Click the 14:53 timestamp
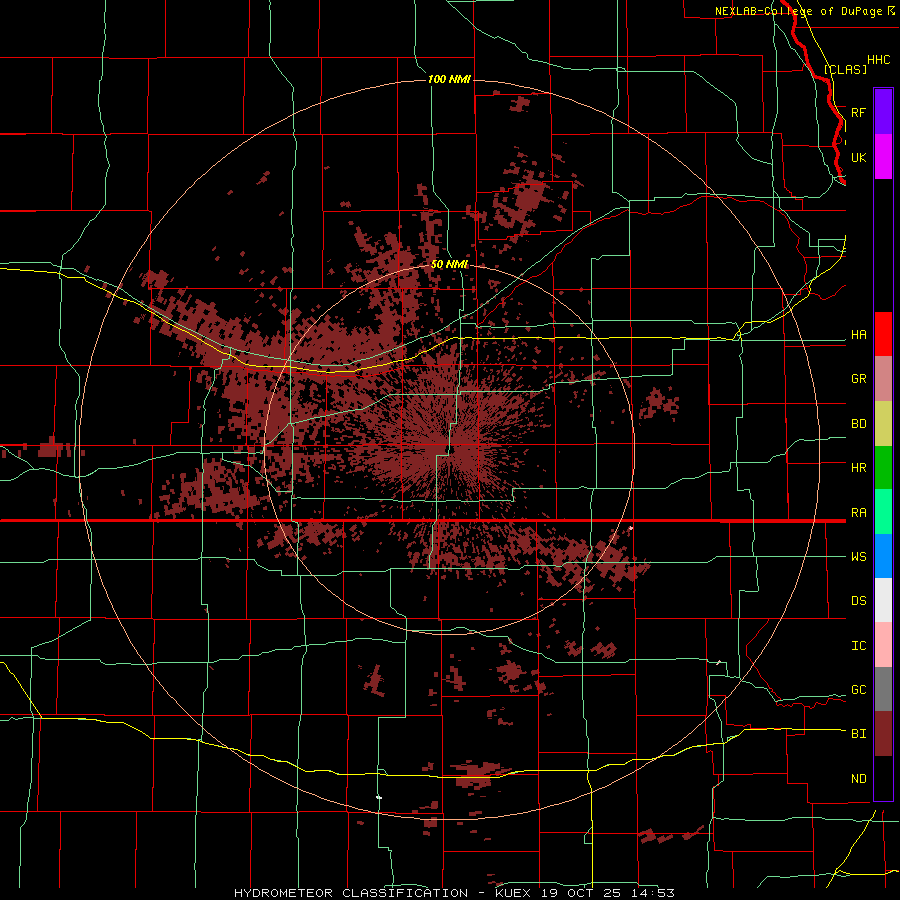Image resolution: width=900 pixels, height=900 pixels. 655,893
